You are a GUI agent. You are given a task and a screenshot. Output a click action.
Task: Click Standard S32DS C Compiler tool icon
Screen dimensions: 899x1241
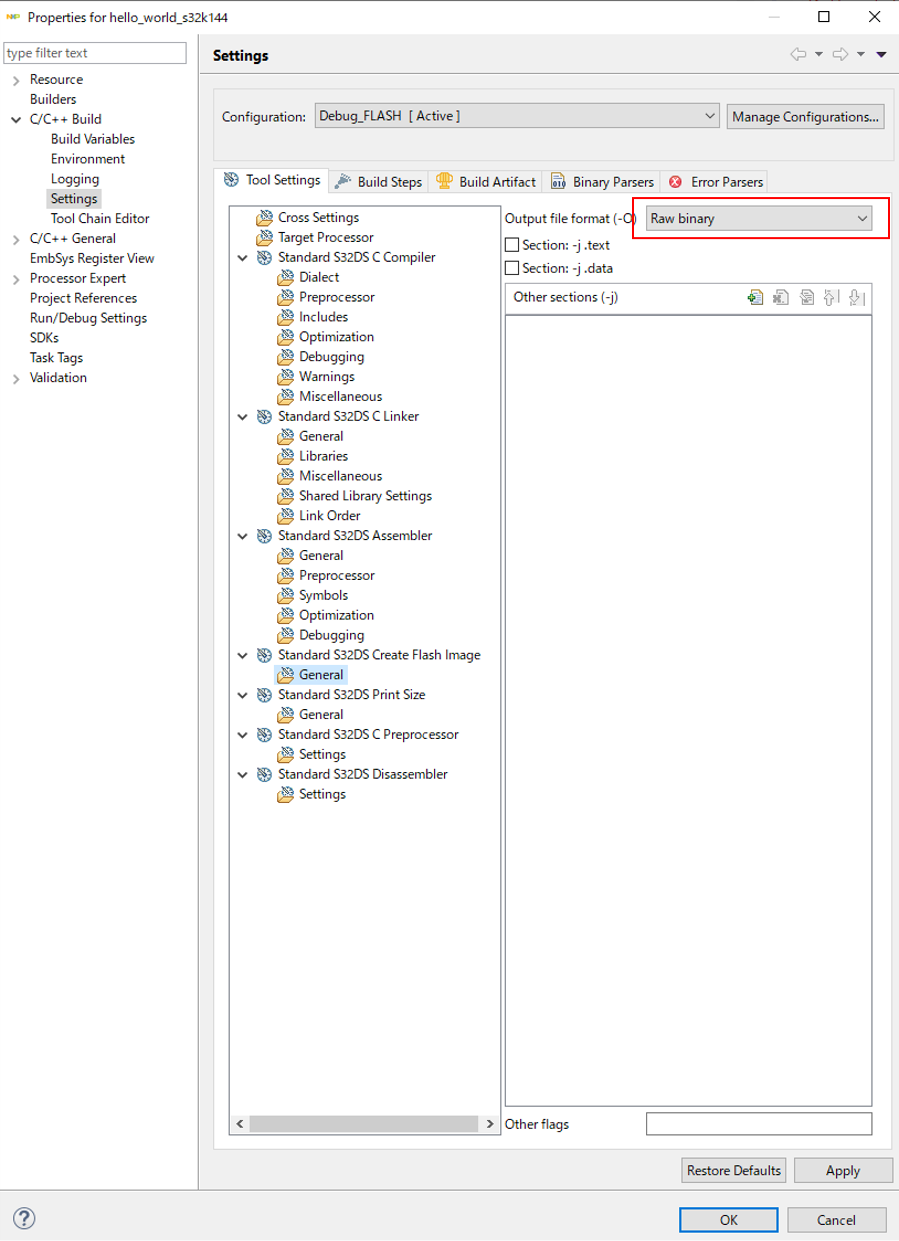(x=265, y=258)
